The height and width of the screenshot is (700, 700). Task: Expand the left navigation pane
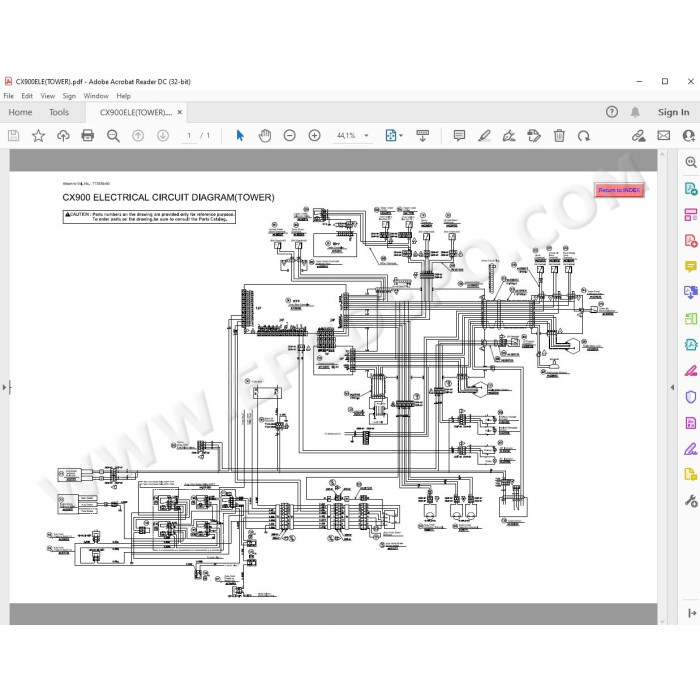tap(5, 387)
